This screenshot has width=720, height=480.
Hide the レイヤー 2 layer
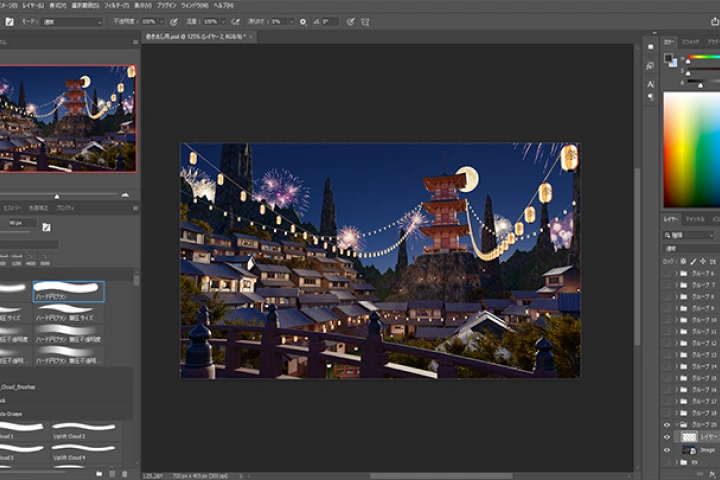667,437
